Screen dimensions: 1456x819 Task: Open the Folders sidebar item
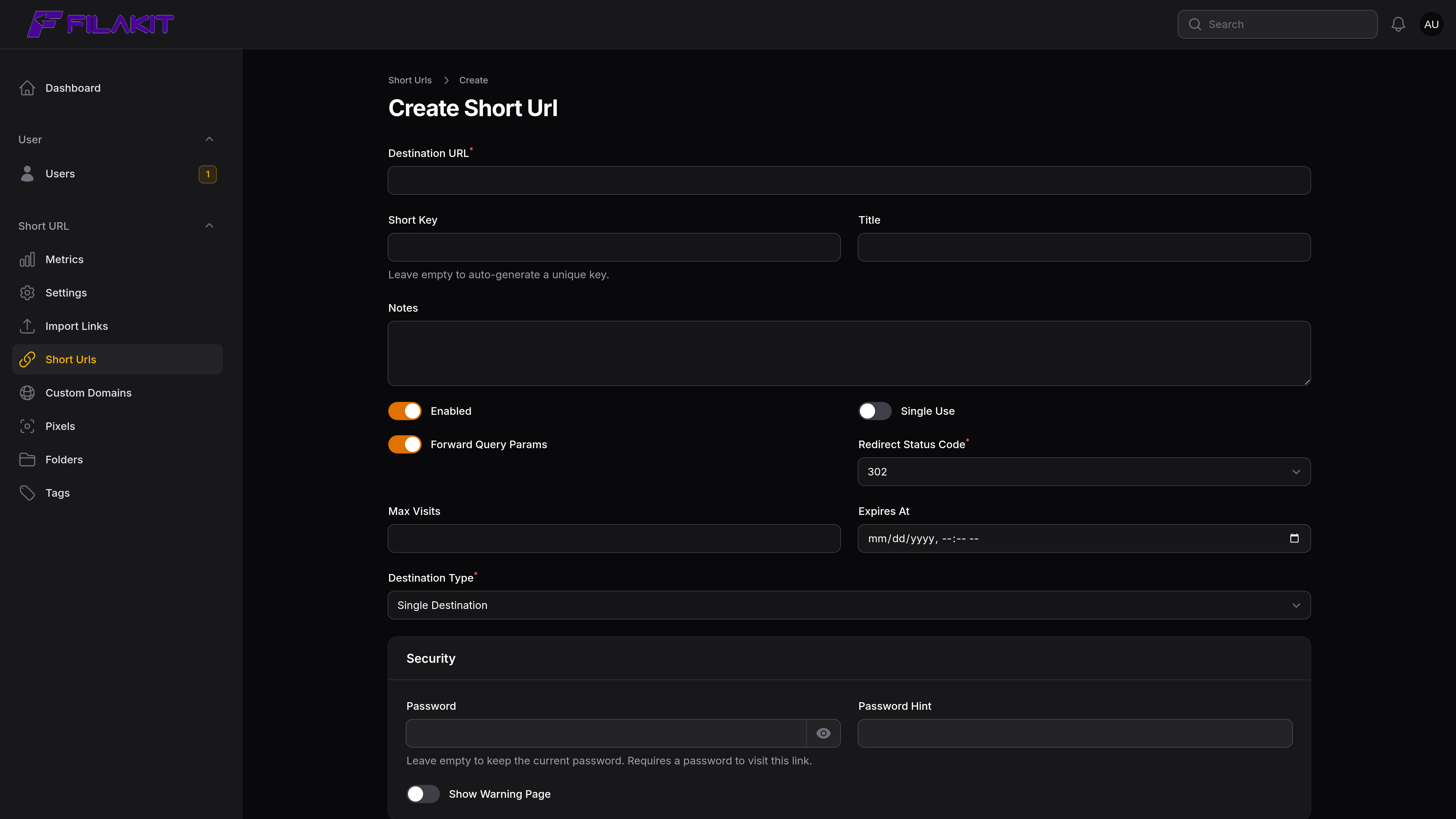pyautogui.click(x=118, y=460)
